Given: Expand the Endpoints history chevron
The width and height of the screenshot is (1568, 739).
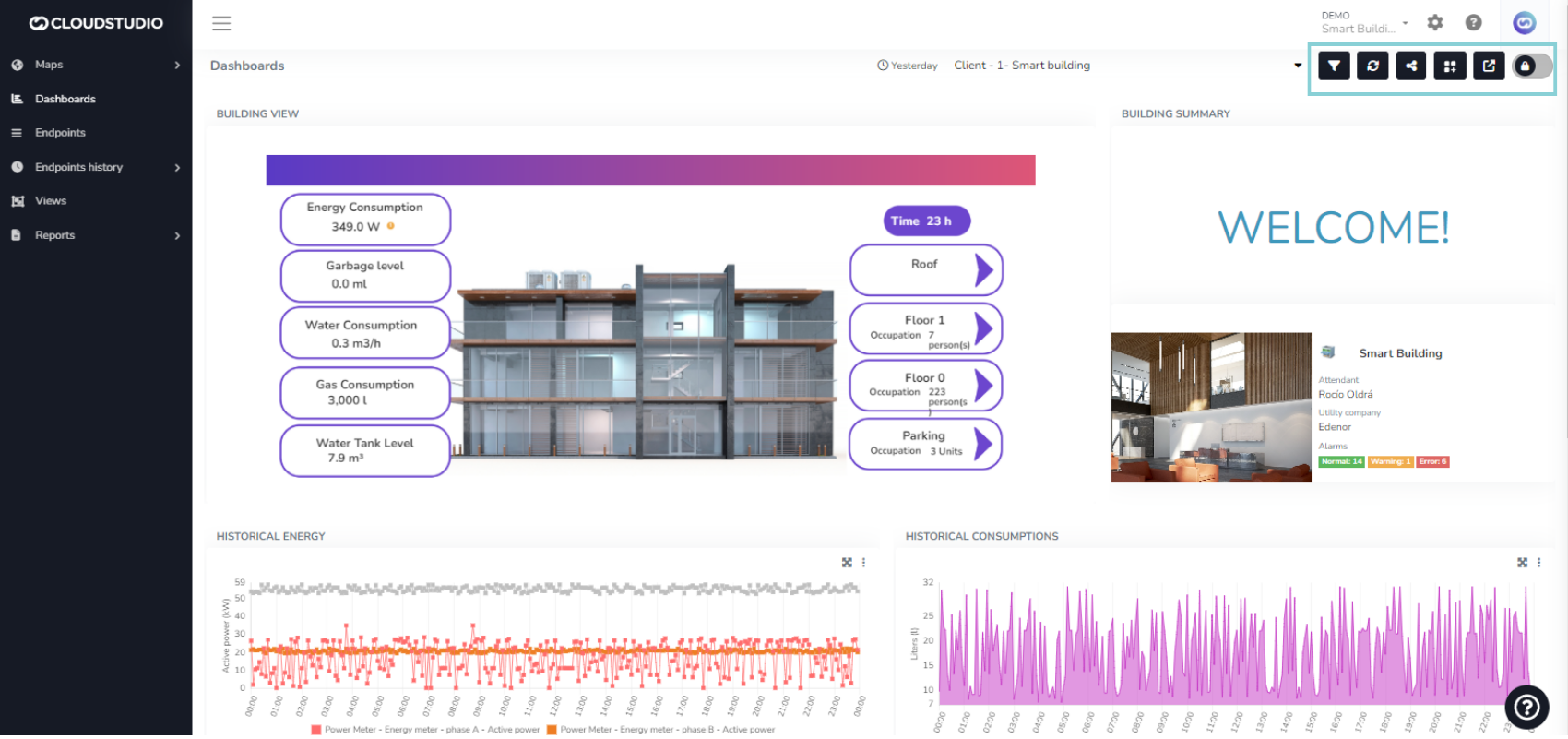Looking at the screenshot, I should pos(177,167).
